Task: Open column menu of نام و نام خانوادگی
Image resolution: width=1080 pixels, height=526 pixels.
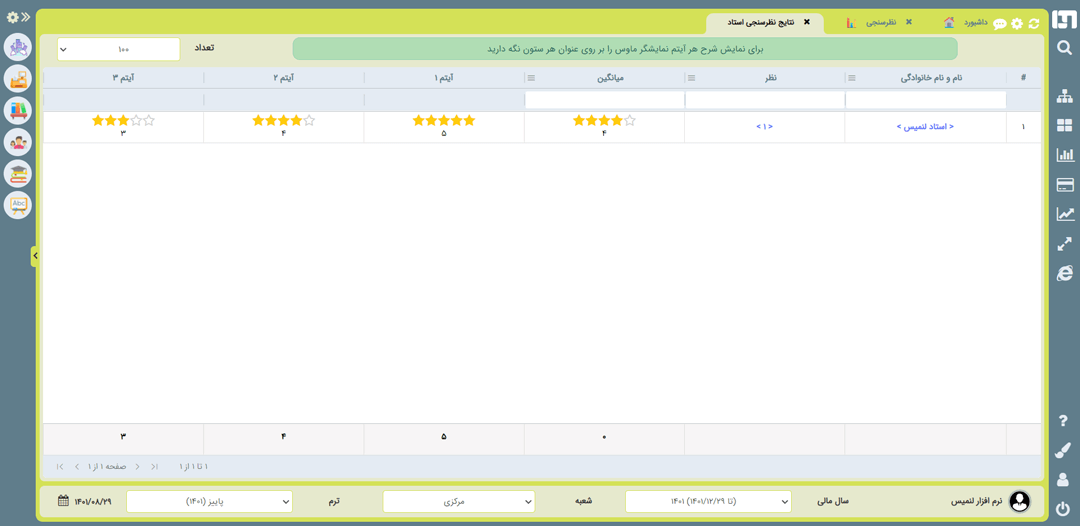Action: 852,78
